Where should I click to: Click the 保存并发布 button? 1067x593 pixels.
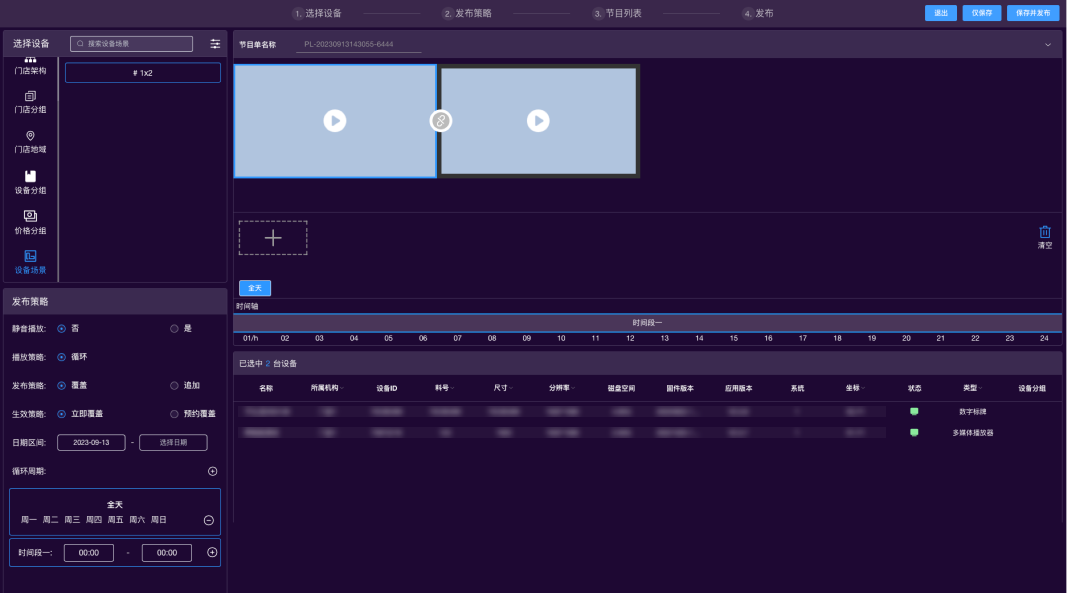1033,13
